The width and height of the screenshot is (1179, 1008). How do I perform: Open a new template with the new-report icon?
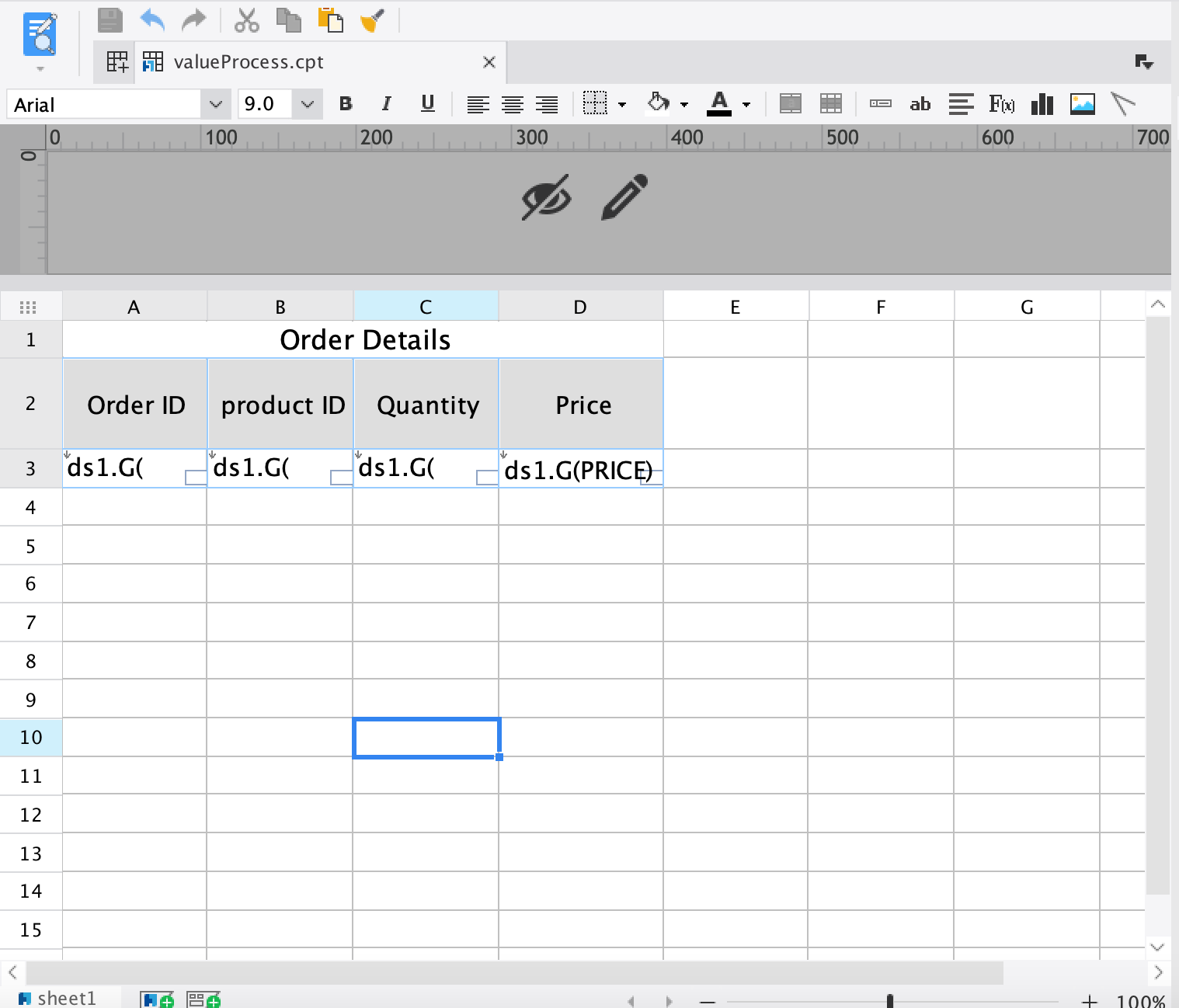[x=115, y=61]
